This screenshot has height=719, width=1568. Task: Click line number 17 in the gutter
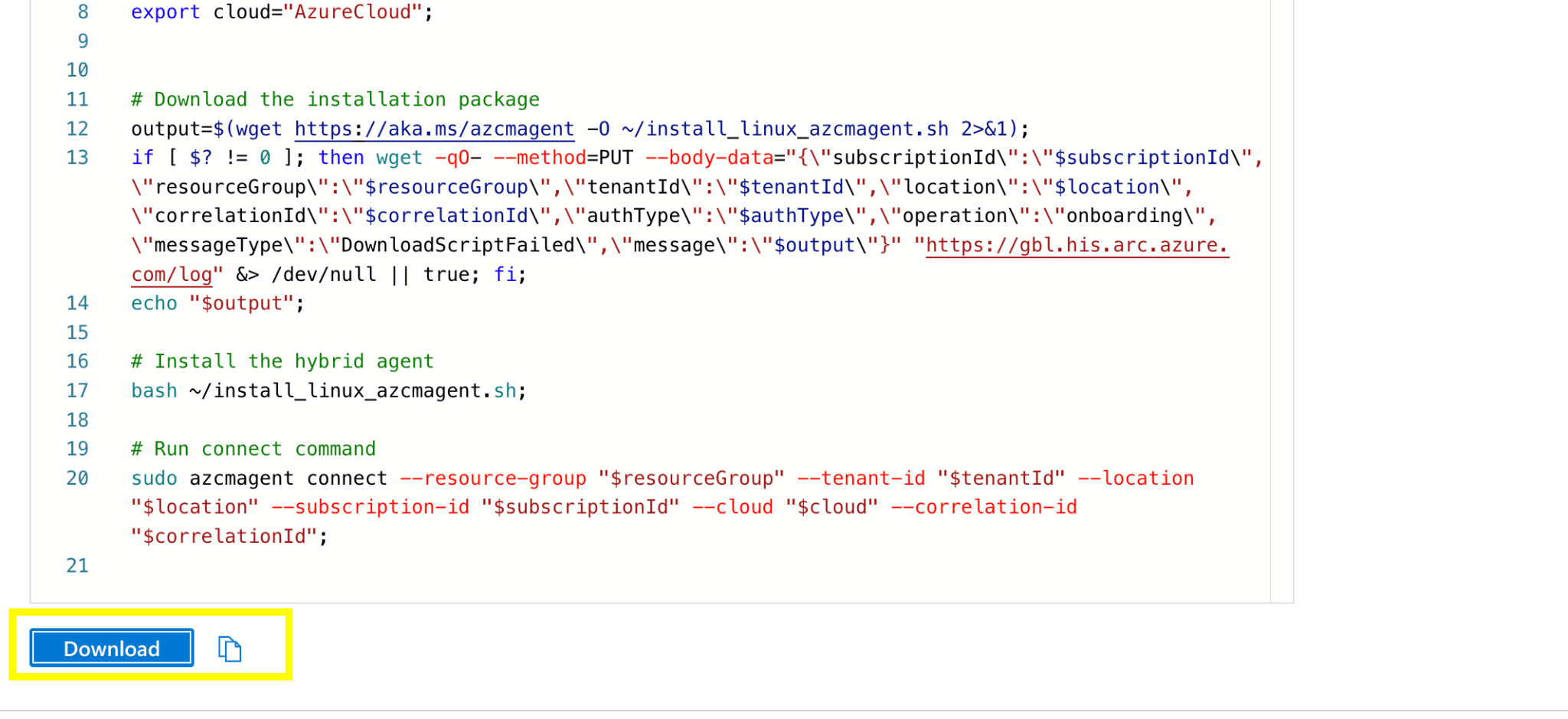(77, 391)
